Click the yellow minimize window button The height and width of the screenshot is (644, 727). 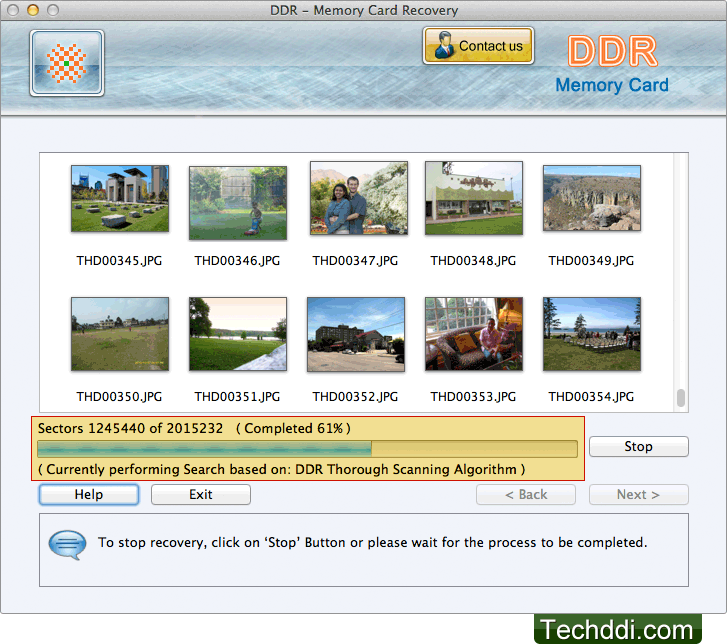coord(33,10)
